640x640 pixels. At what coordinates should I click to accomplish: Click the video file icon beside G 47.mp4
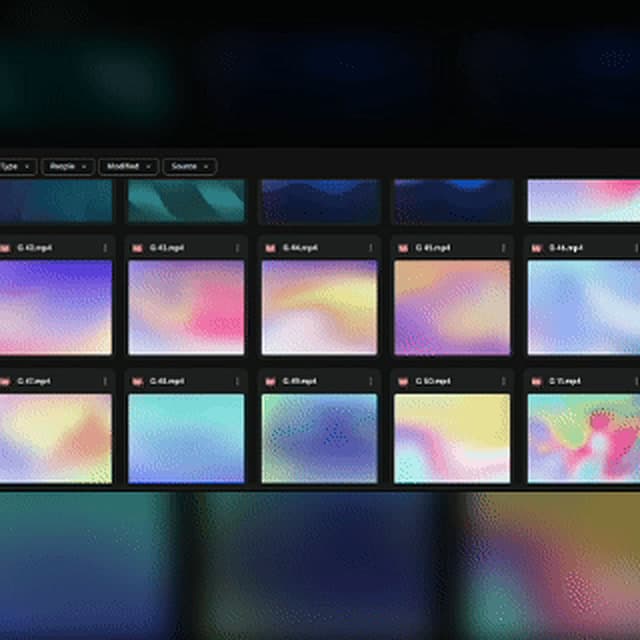coord(5,382)
